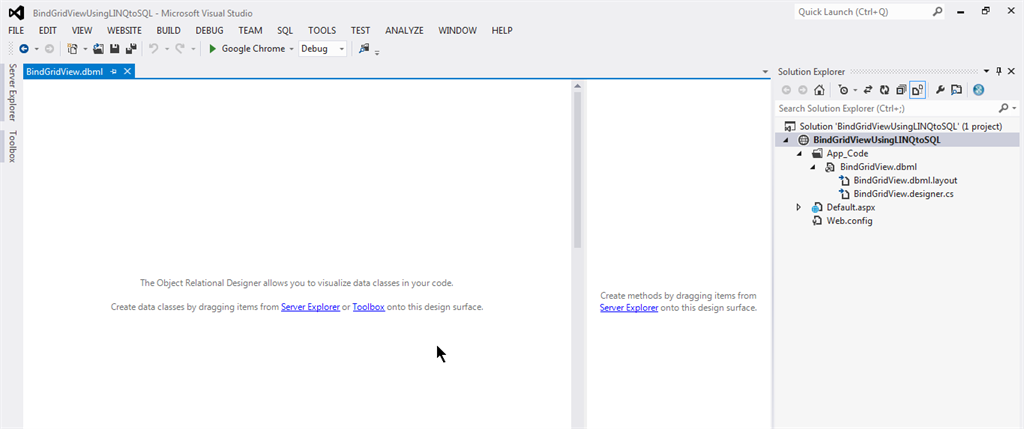Open the toolbar overflow options arrow

[377, 52]
